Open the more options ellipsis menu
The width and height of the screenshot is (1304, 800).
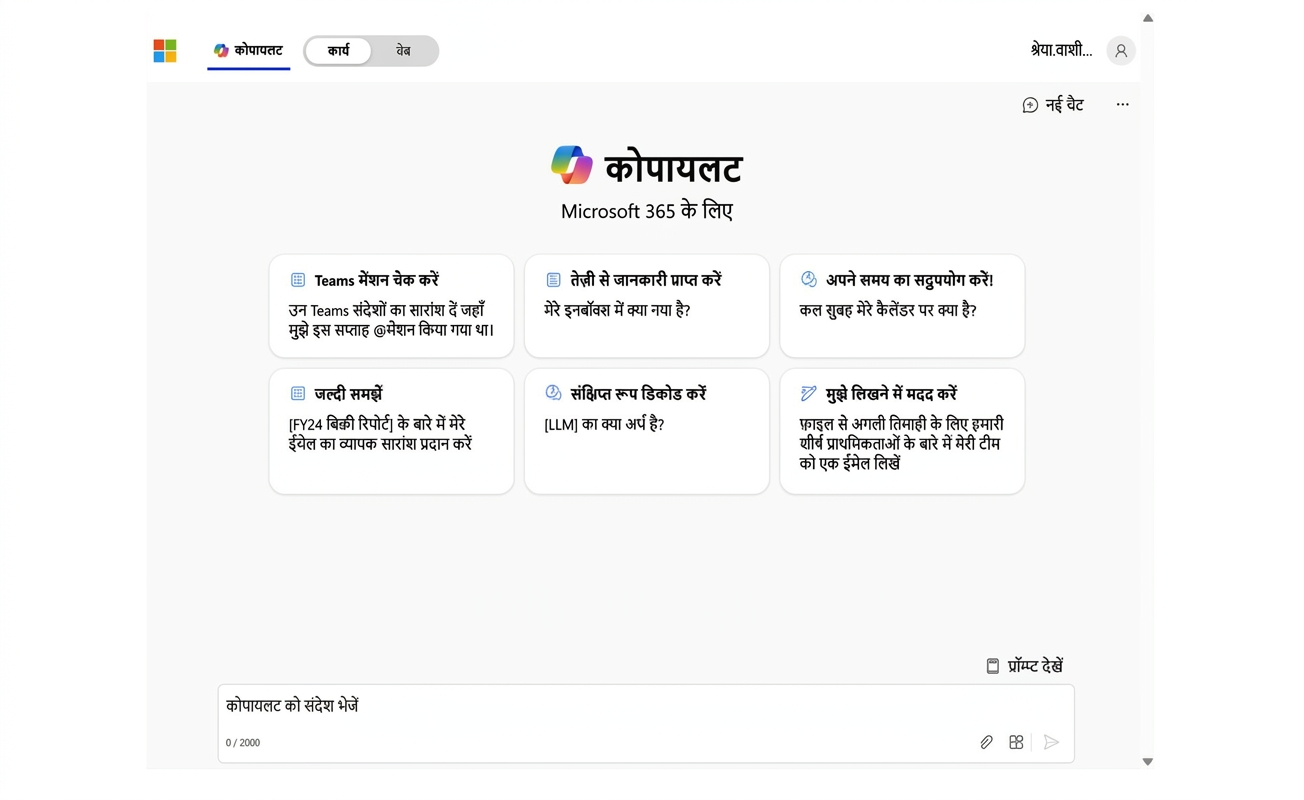[x=1122, y=104]
